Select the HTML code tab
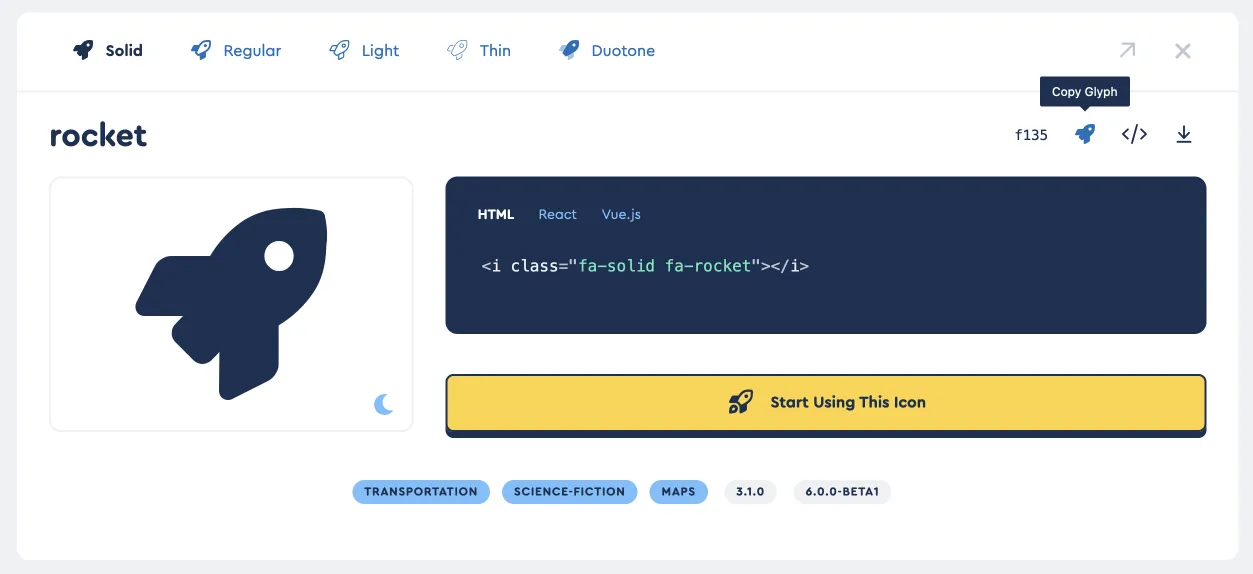 coord(496,214)
